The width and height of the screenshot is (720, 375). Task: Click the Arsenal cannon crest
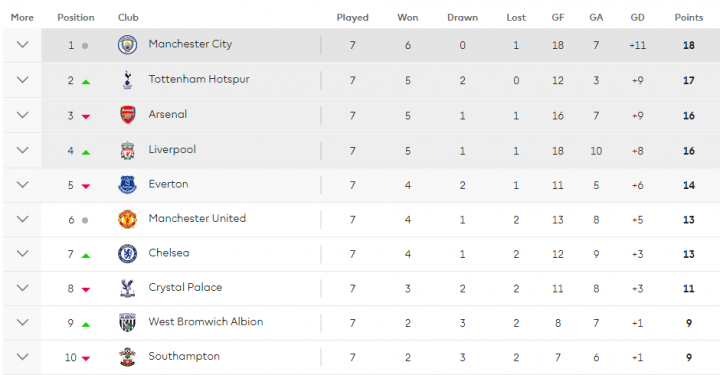127,115
